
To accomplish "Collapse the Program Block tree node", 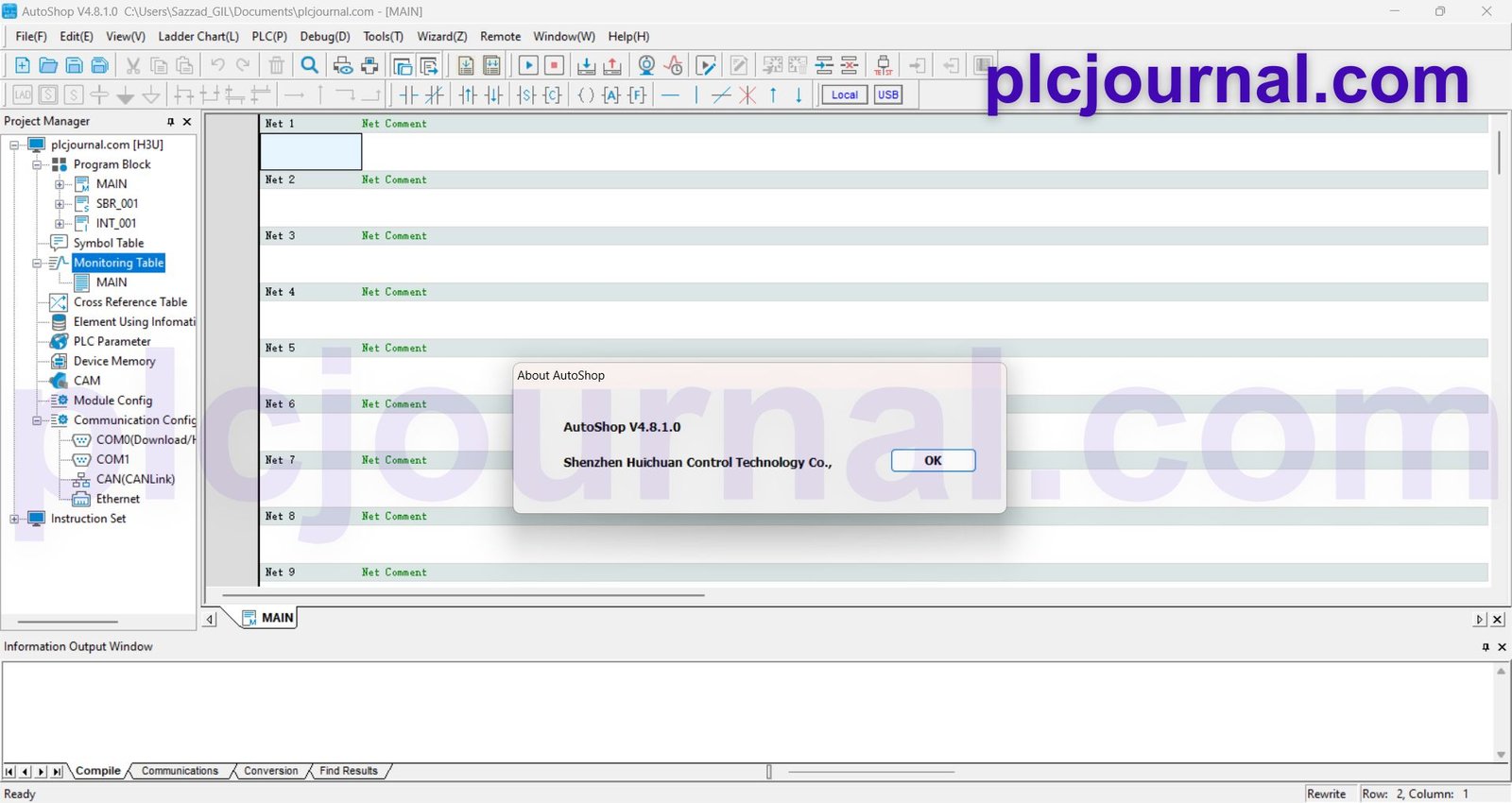I will click(x=37, y=164).
